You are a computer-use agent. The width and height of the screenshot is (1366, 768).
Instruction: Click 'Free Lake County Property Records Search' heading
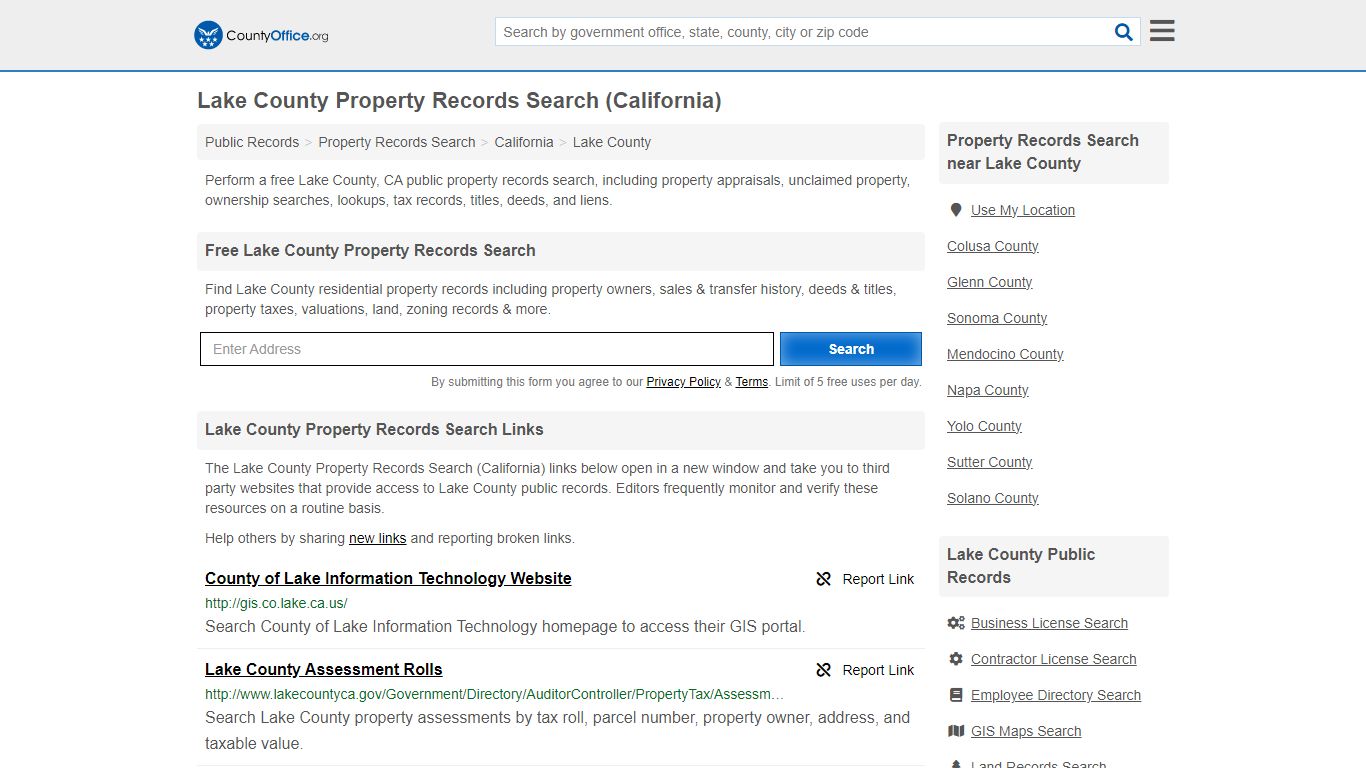point(370,250)
